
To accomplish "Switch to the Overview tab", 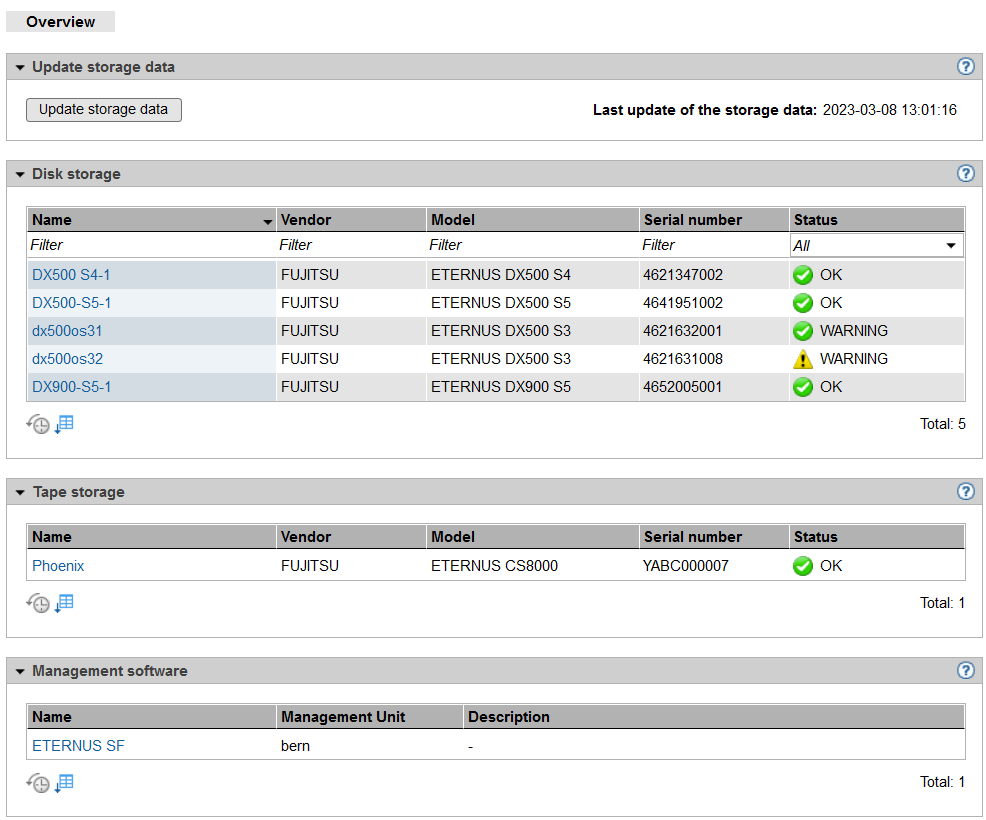I will tap(61, 22).
